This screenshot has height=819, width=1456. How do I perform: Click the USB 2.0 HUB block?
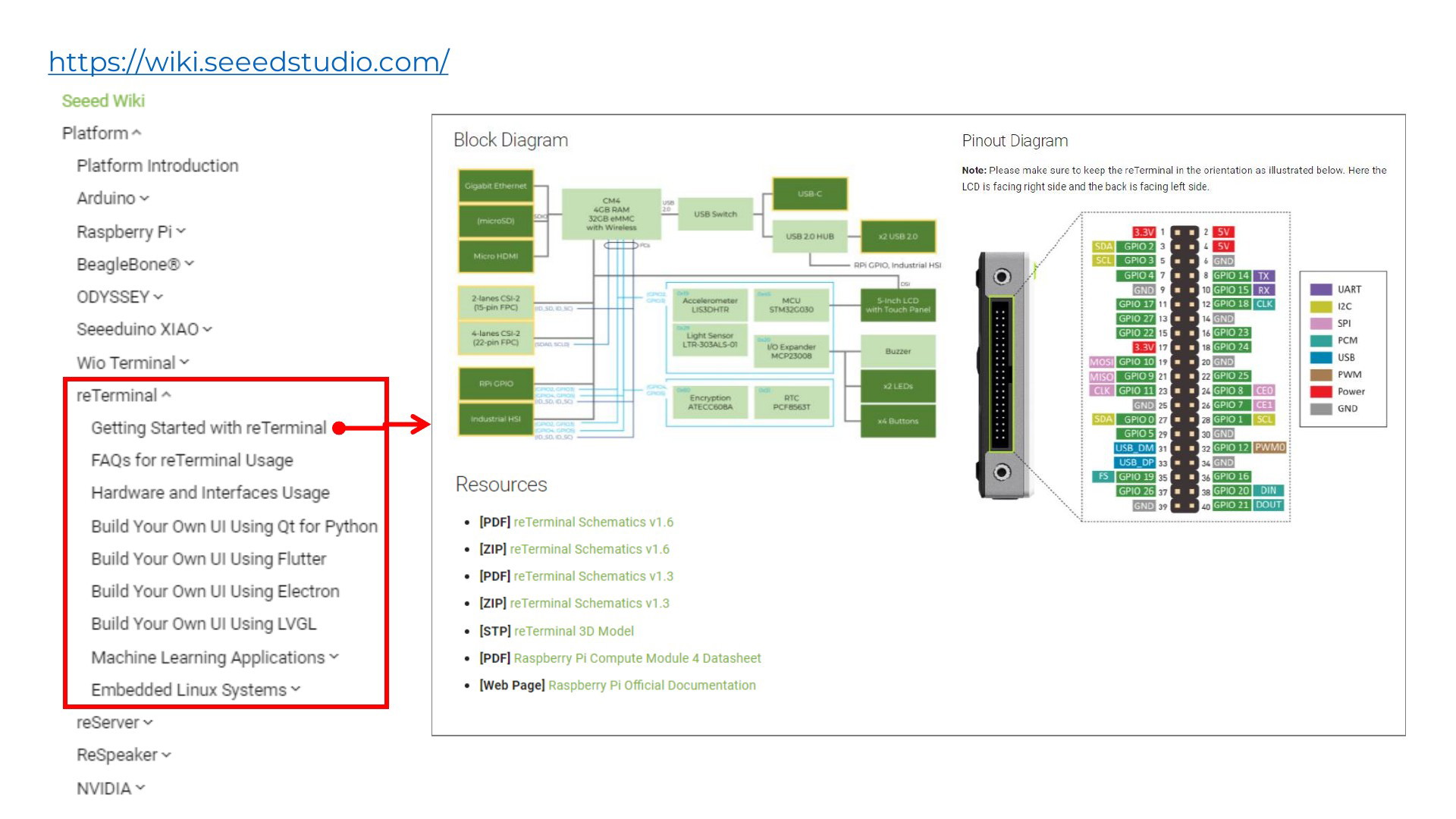click(x=809, y=237)
